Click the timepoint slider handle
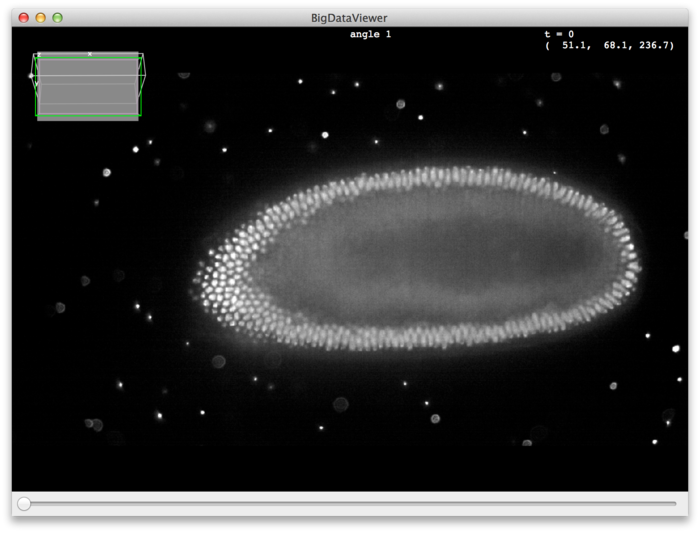The width and height of the screenshot is (700, 533). point(24,503)
